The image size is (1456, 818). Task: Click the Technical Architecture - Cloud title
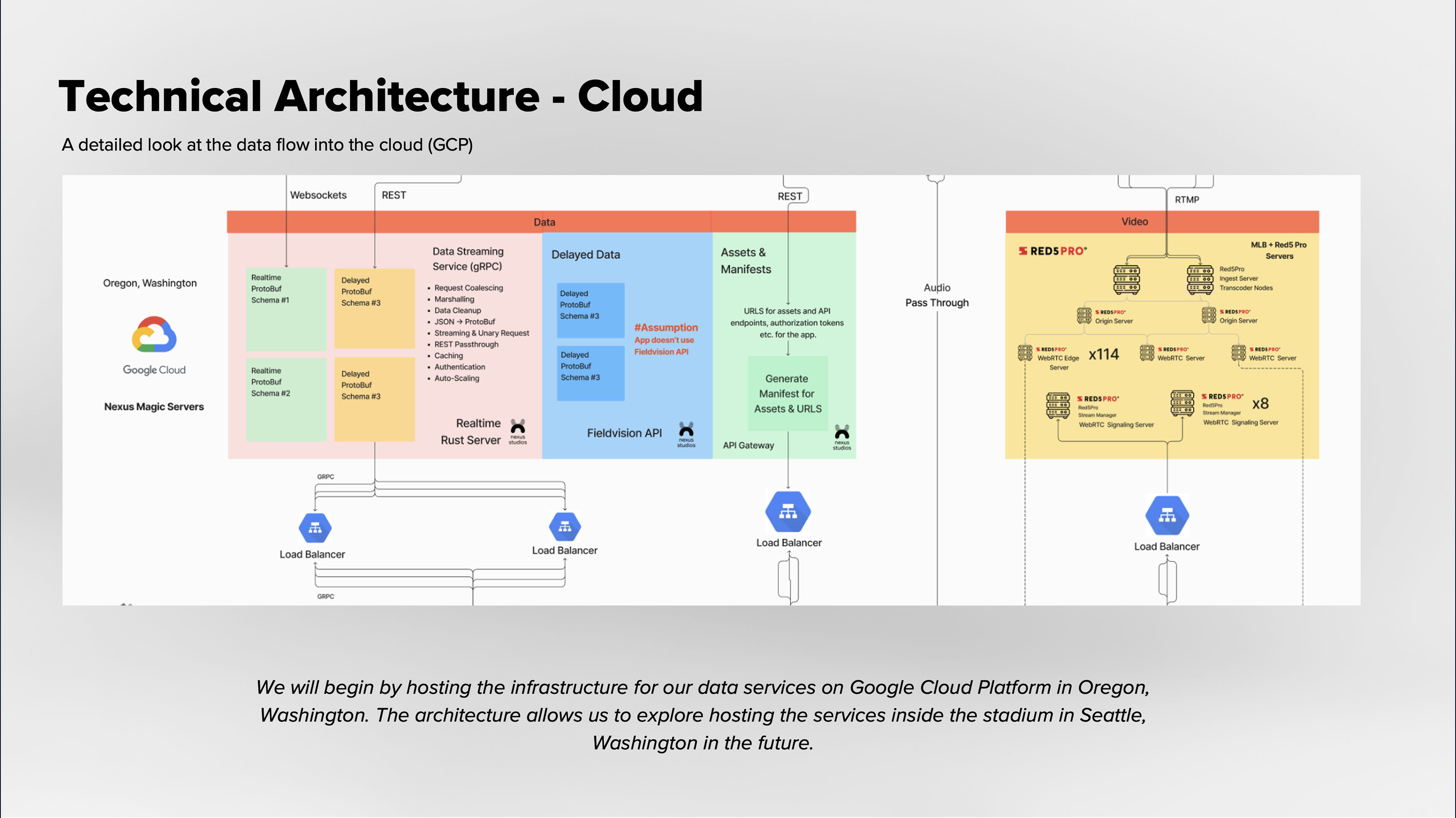click(x=380, y=96)
